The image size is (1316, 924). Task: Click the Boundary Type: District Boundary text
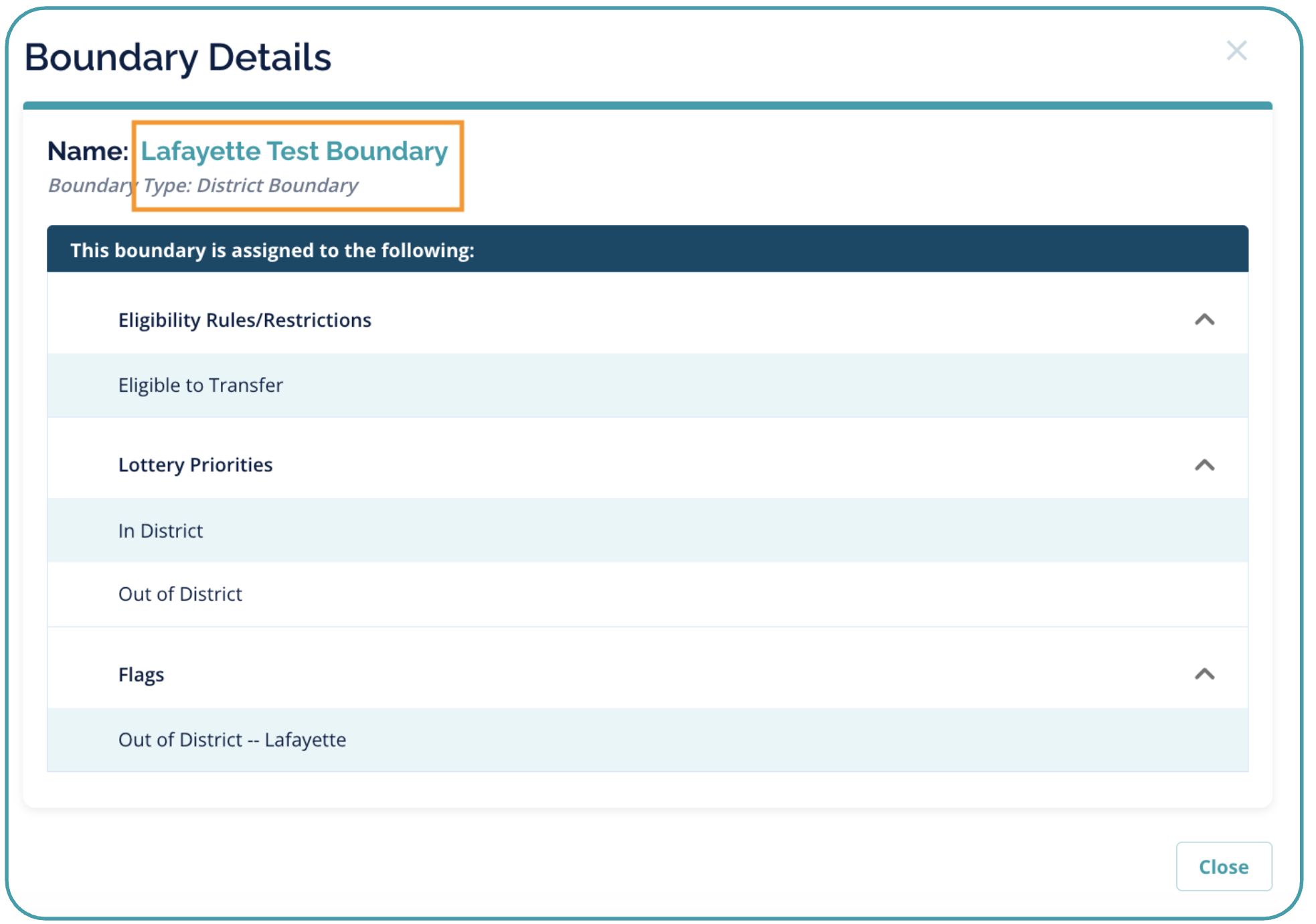[x=203, y=185]
